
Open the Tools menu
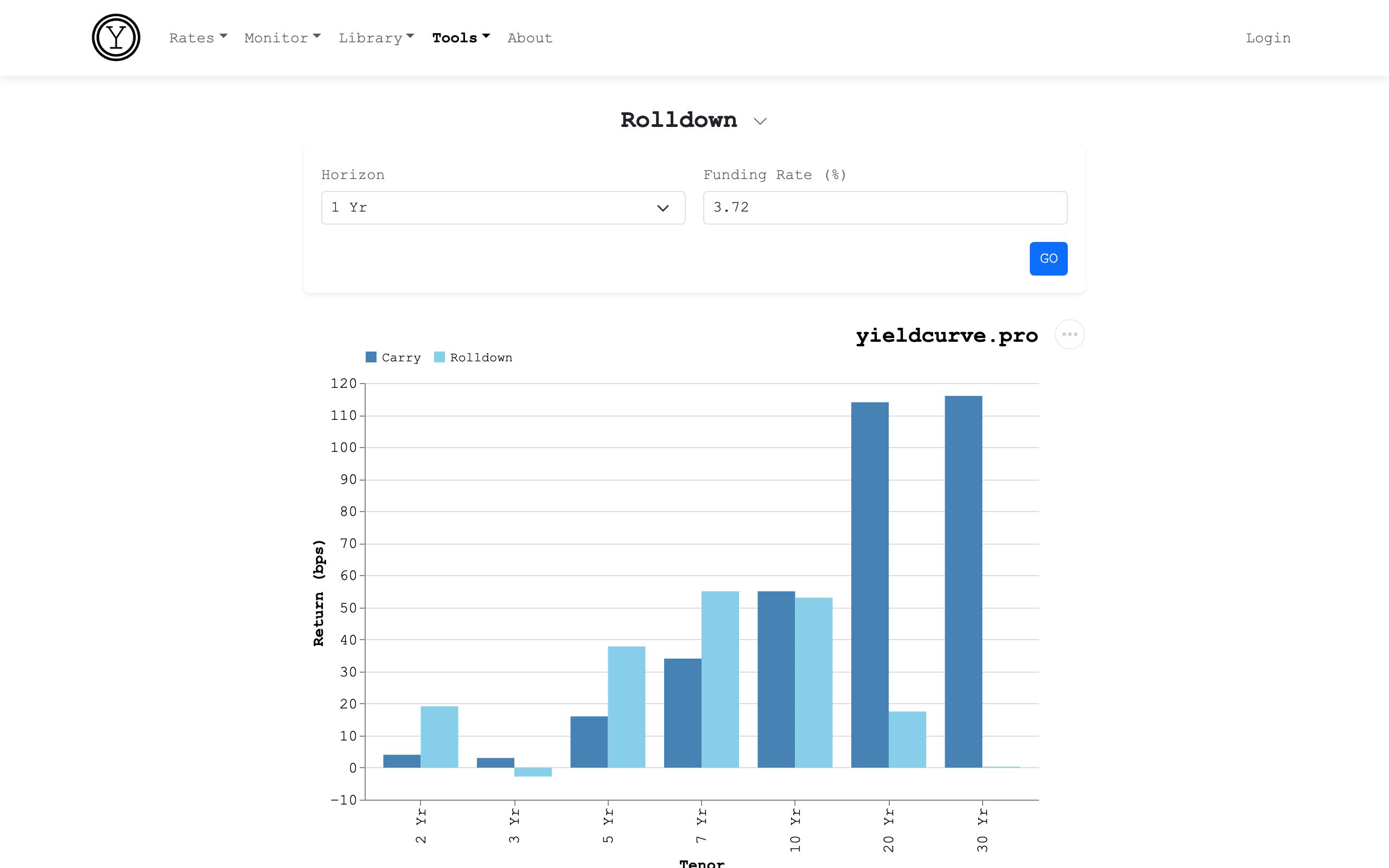pyautogui.click(x=460, y=38)
